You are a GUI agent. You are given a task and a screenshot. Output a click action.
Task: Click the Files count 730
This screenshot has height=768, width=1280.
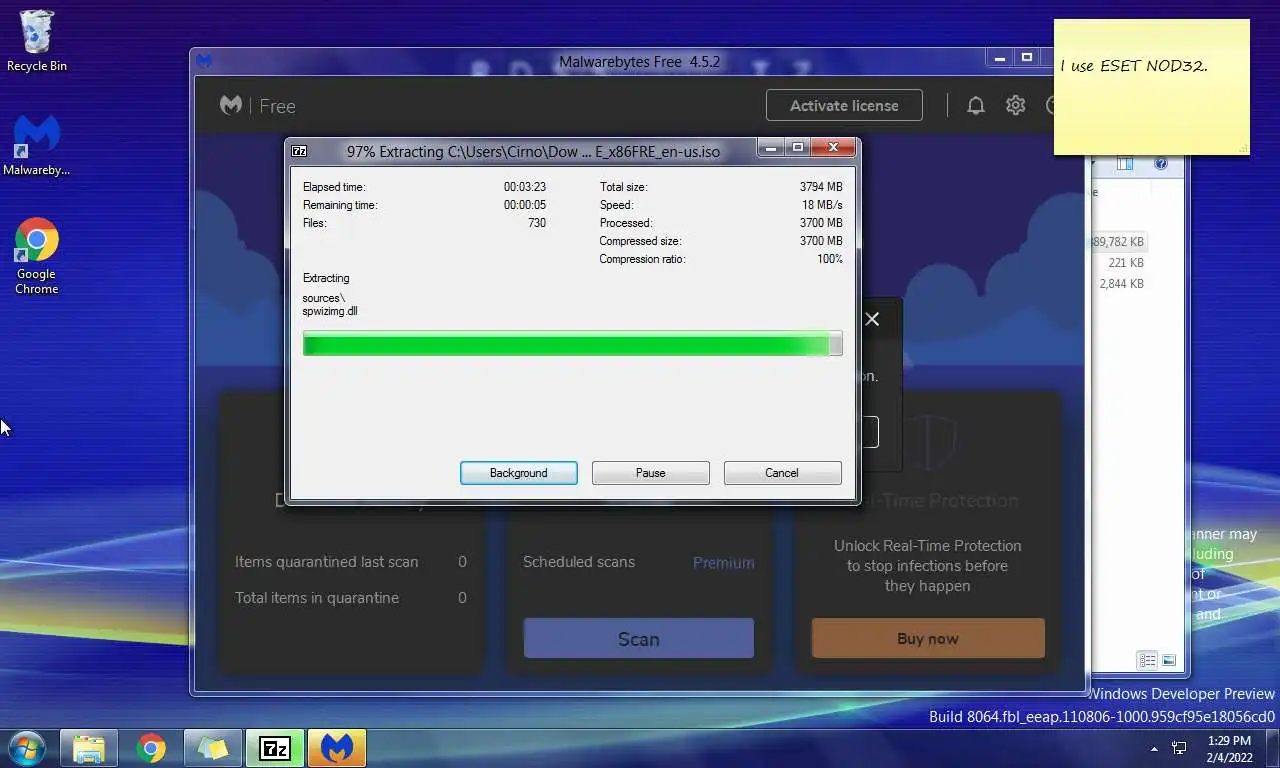[537, 223]
